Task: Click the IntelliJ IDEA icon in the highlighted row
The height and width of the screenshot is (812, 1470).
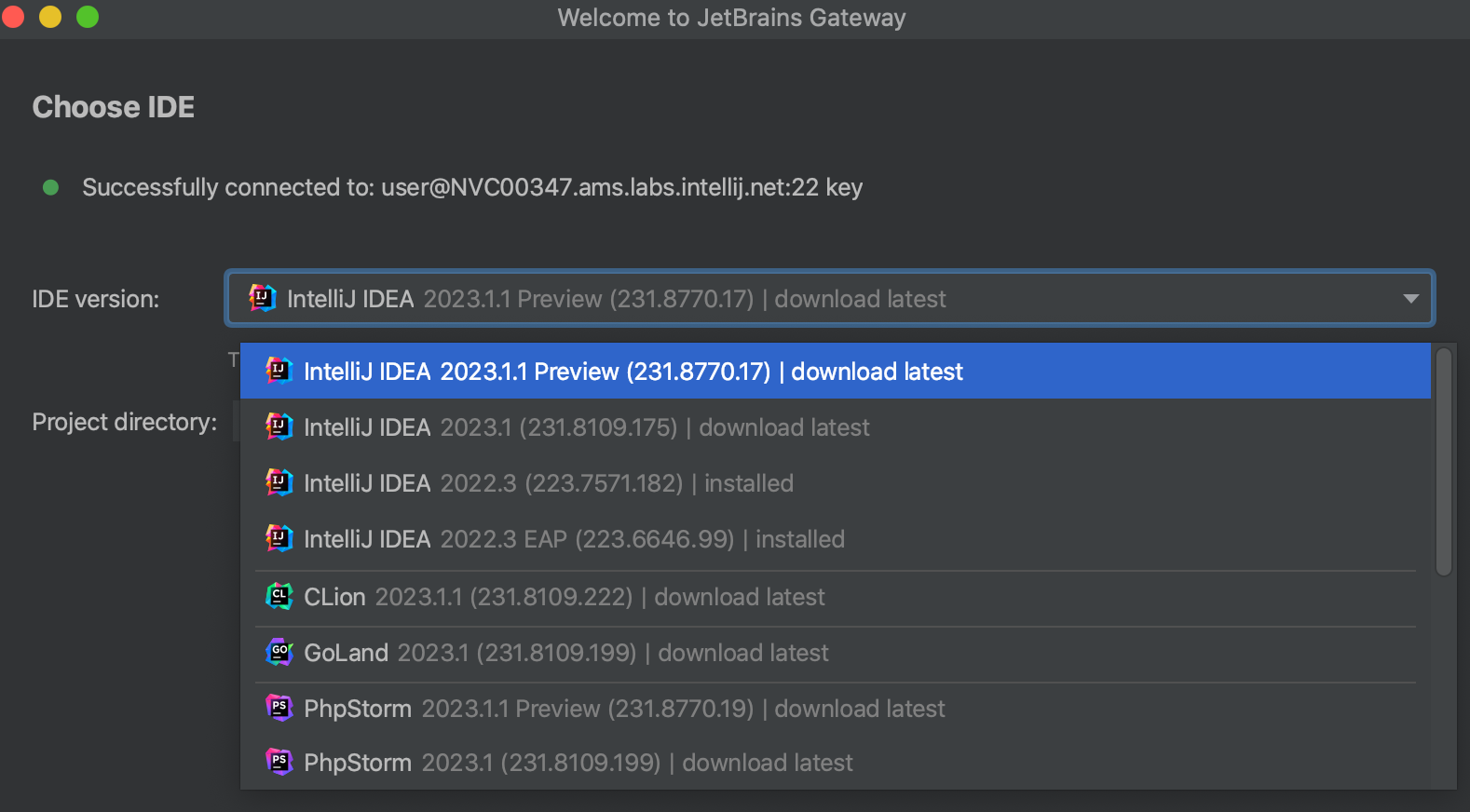Action: tap(279, 371)
